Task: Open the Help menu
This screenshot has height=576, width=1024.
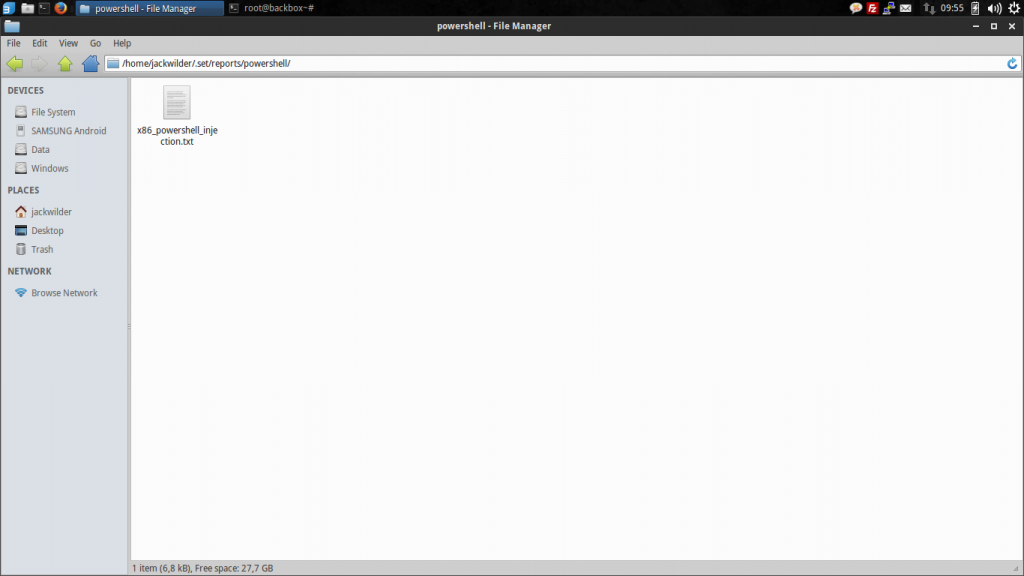Action: click(x=122, y=43)
